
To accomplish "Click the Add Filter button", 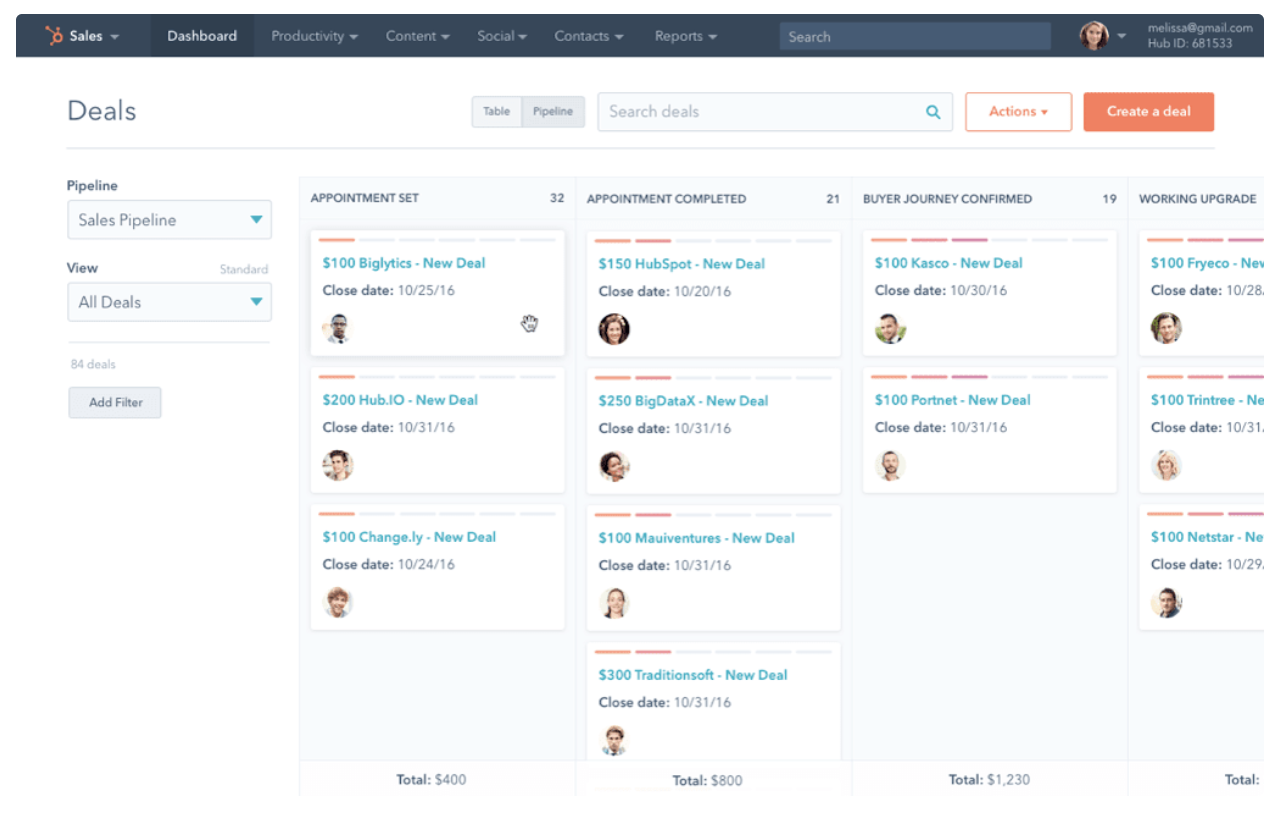I will pyautogui.click(x=115, y=402).
